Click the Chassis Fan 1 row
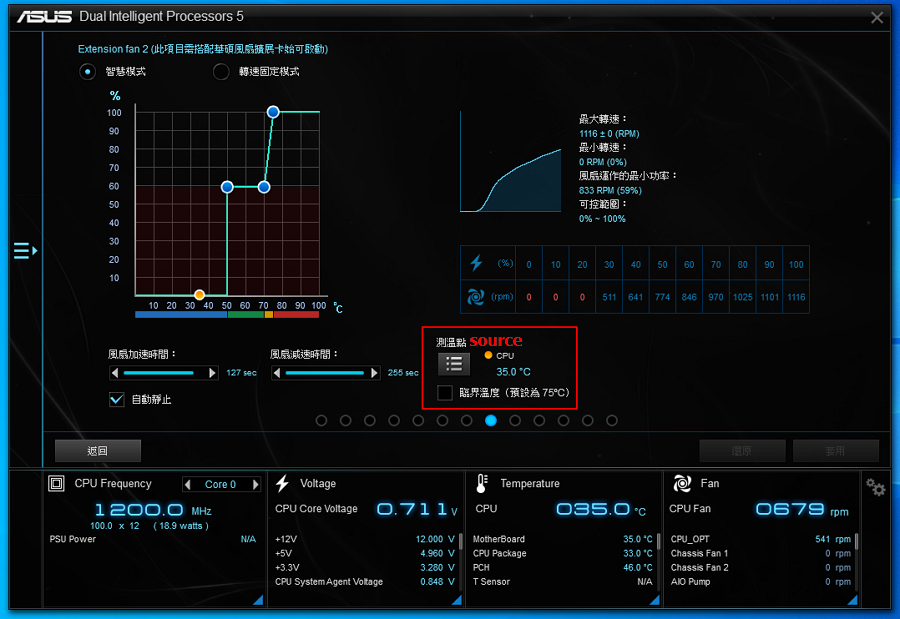900x619 pixels. point(761,554)
